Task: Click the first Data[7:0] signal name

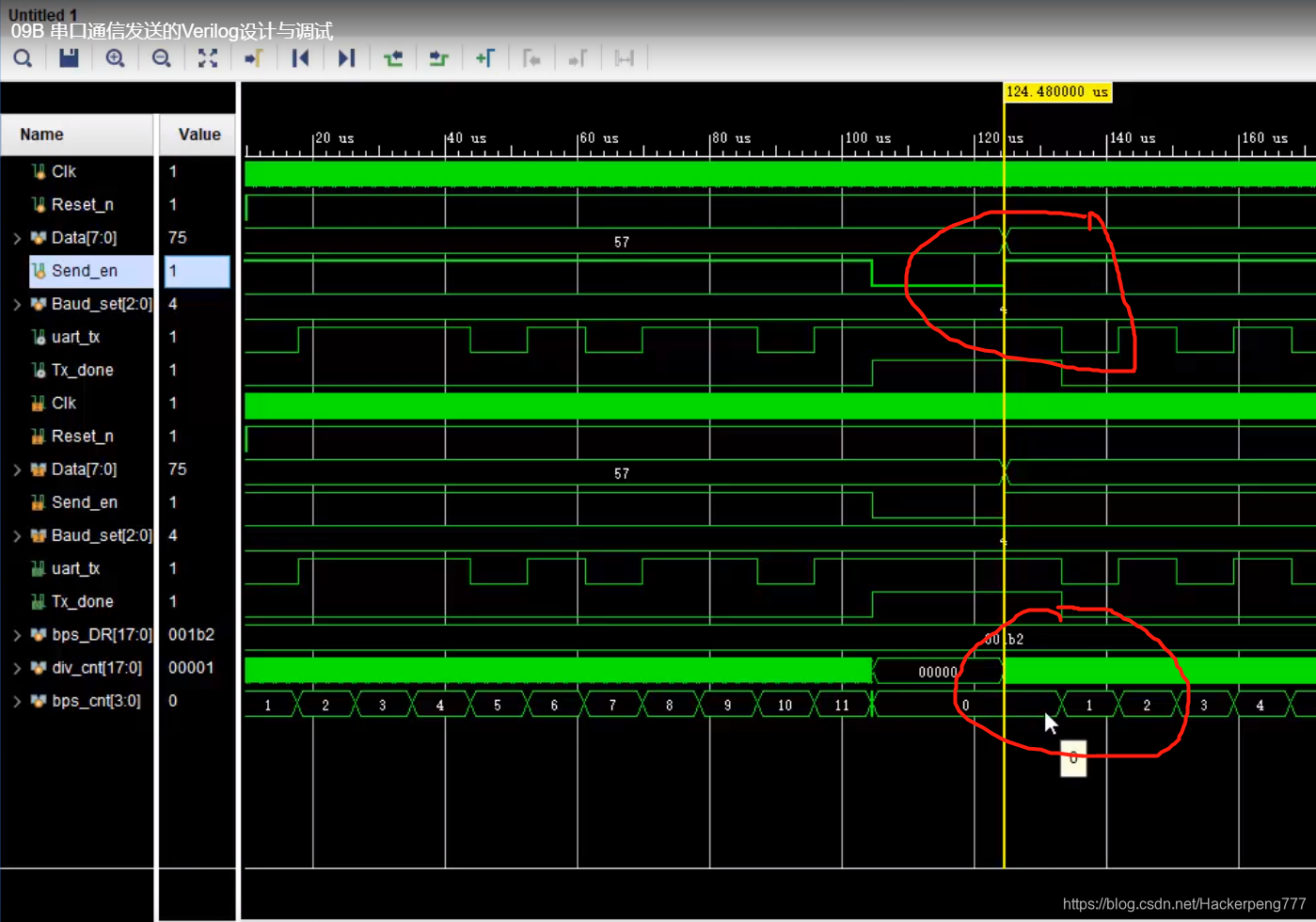Action: click(x=84, y=238)
